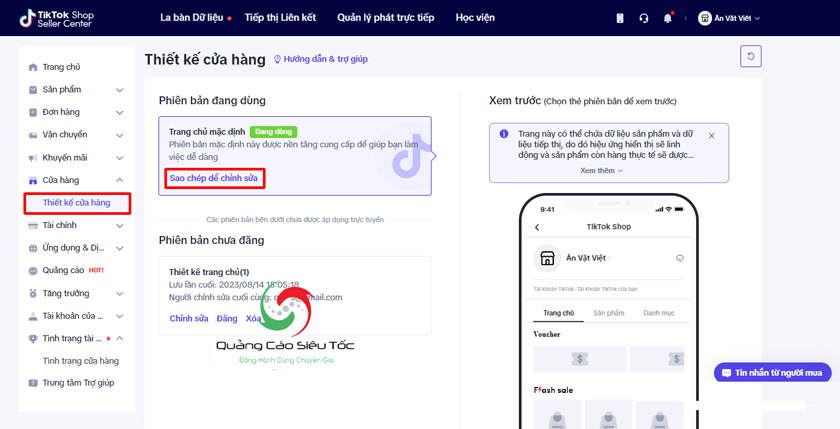Click Tin nhắn từ người mua button
840x429 pixels.
coord(772,373)
